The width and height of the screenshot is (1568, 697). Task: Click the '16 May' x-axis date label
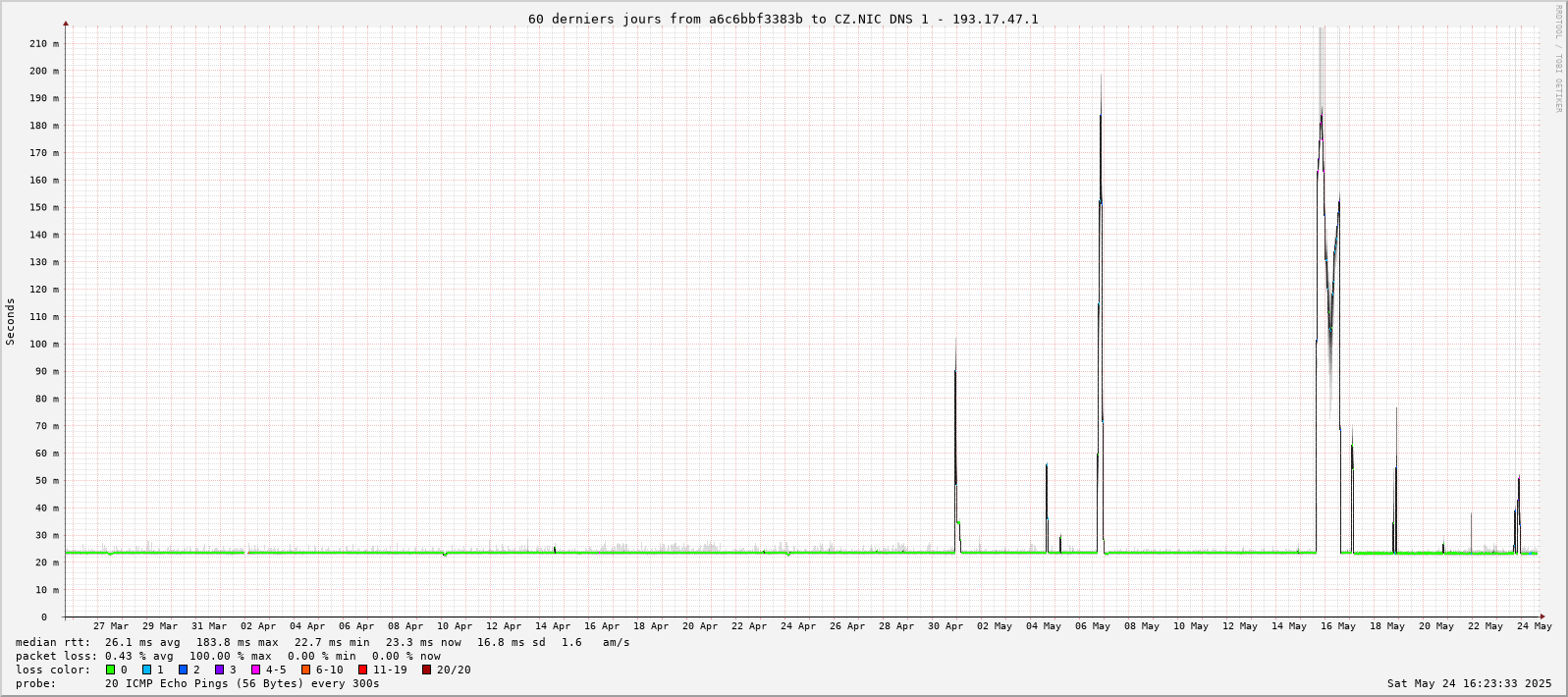[1338, 625]
